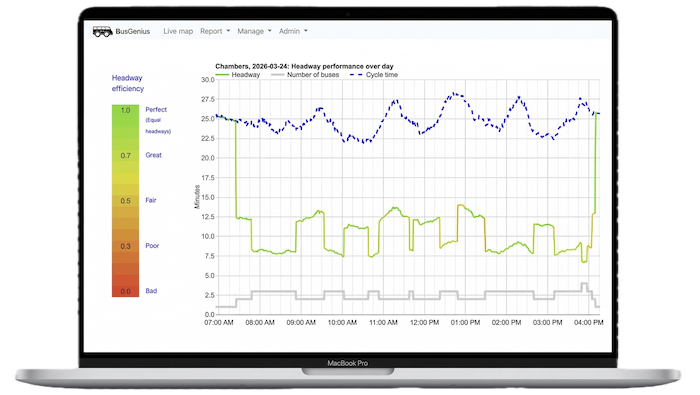700x395 pixels.
Task: Click the Perfect (Equal headways) label
Action: click(x=158, y=120)
